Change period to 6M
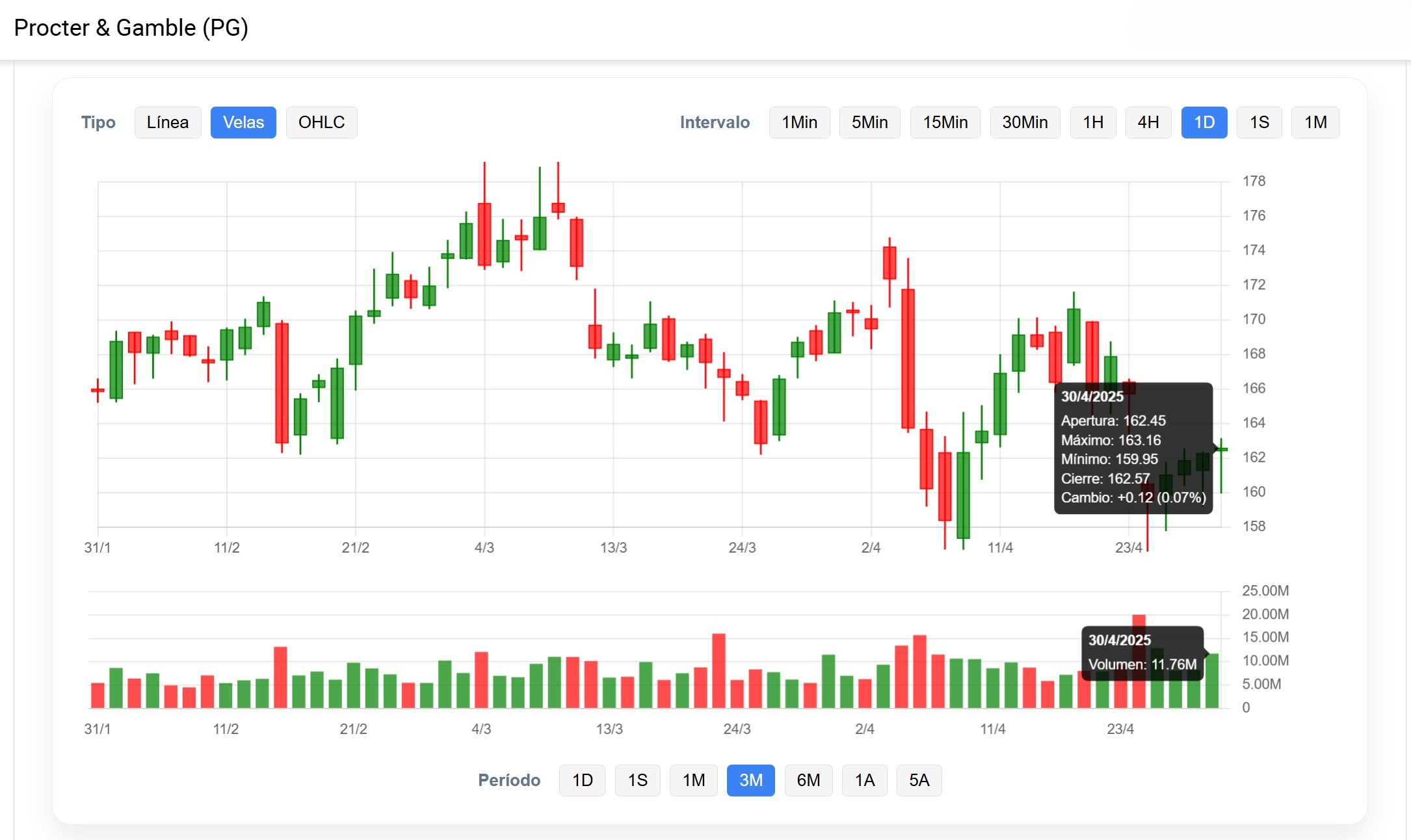This screenshot has width=1411, height=840. click(x=808, y=780)
